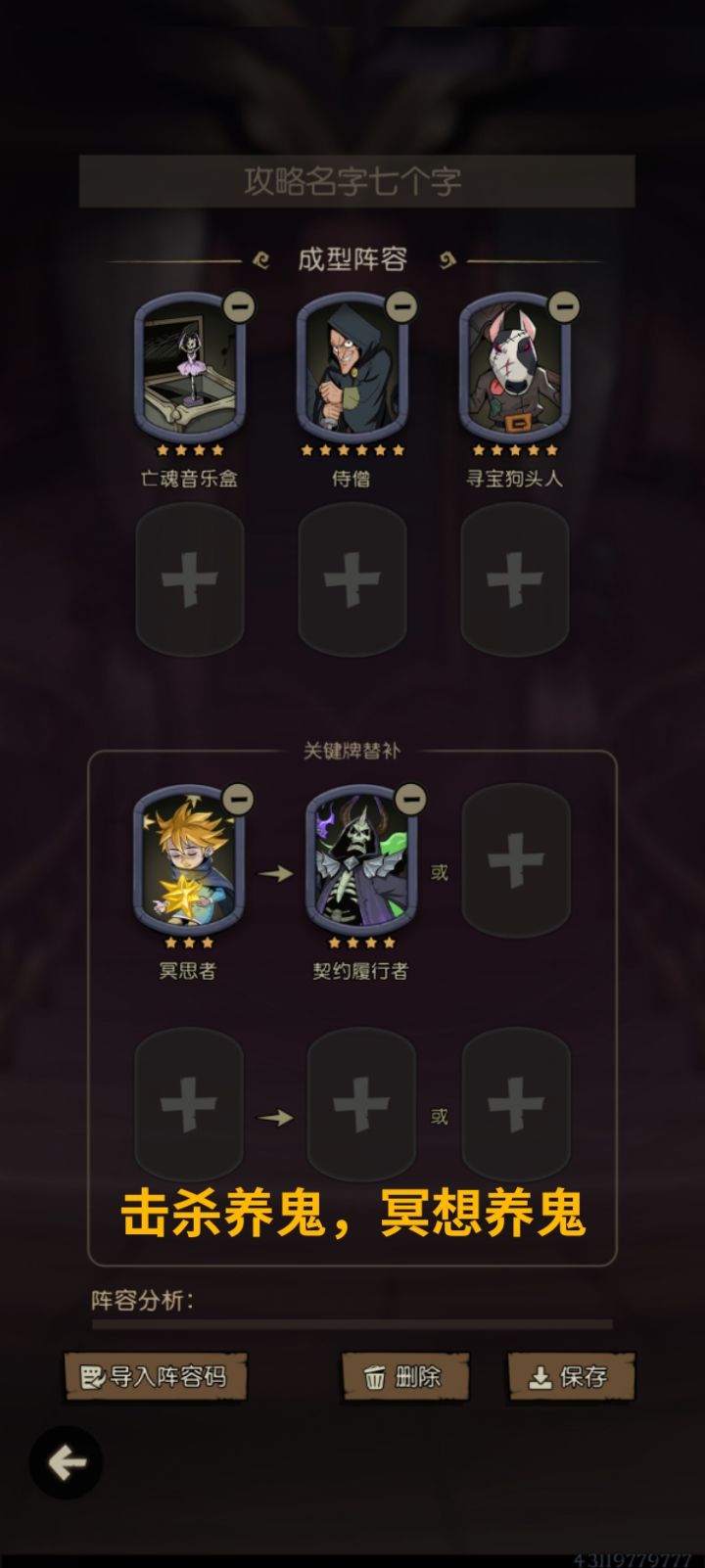The height and width of the screenshot is (1568, 705).
Task: Add source card in second substitute row
Action: point(189,1105)
